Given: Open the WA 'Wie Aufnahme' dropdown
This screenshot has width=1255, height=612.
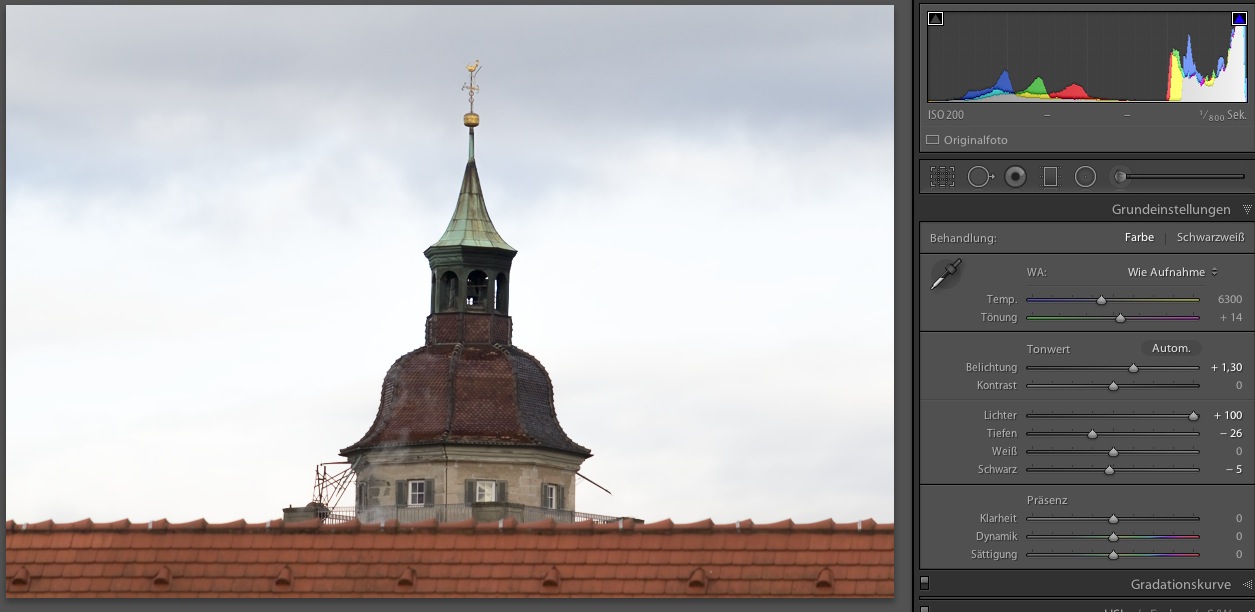Looking at the screenshot, I should pyautogui.click(x=1172, y=272).
